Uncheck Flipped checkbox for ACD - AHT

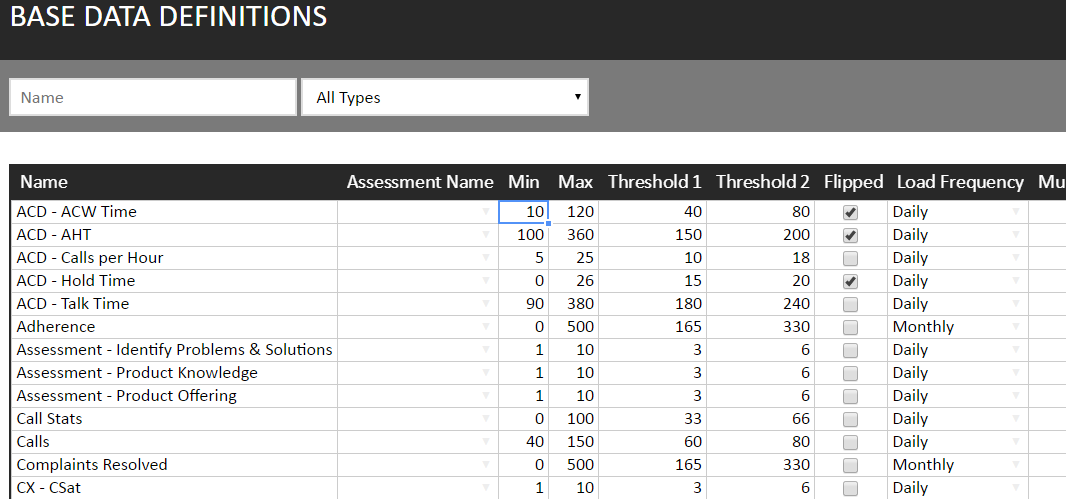[x=851, y=235]
